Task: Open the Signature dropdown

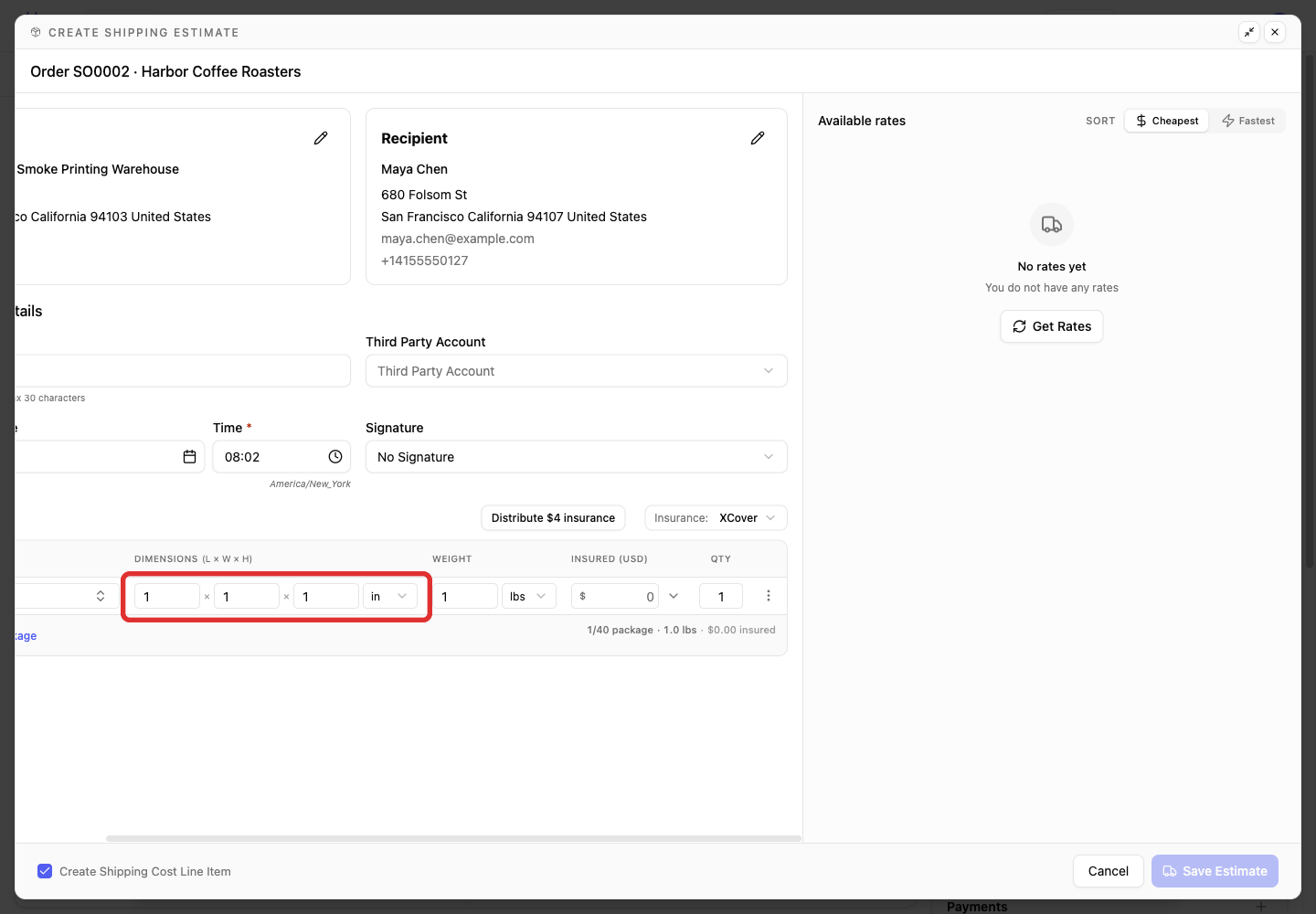Action: (577, 457)
